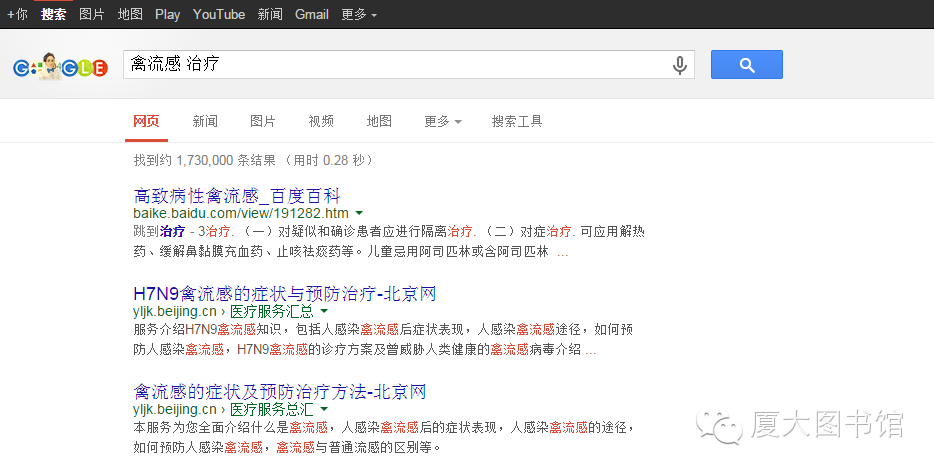
Task: Expand the 更多 dropdown under search box
Action: 443,121
